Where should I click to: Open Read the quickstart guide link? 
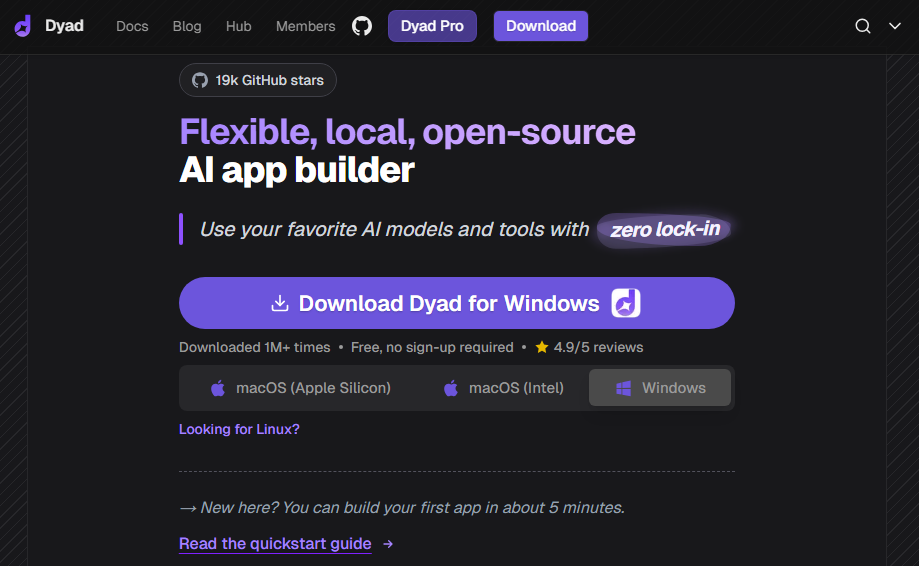[x=275, y=544]
